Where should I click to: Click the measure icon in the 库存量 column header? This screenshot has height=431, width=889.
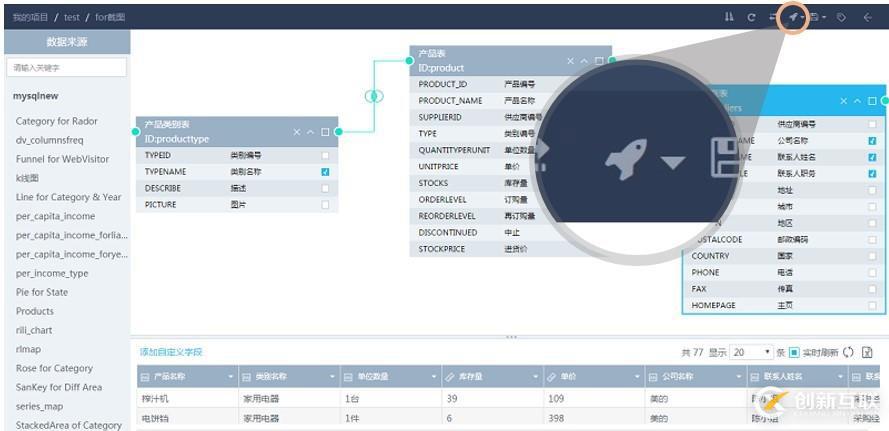(450, 377)
